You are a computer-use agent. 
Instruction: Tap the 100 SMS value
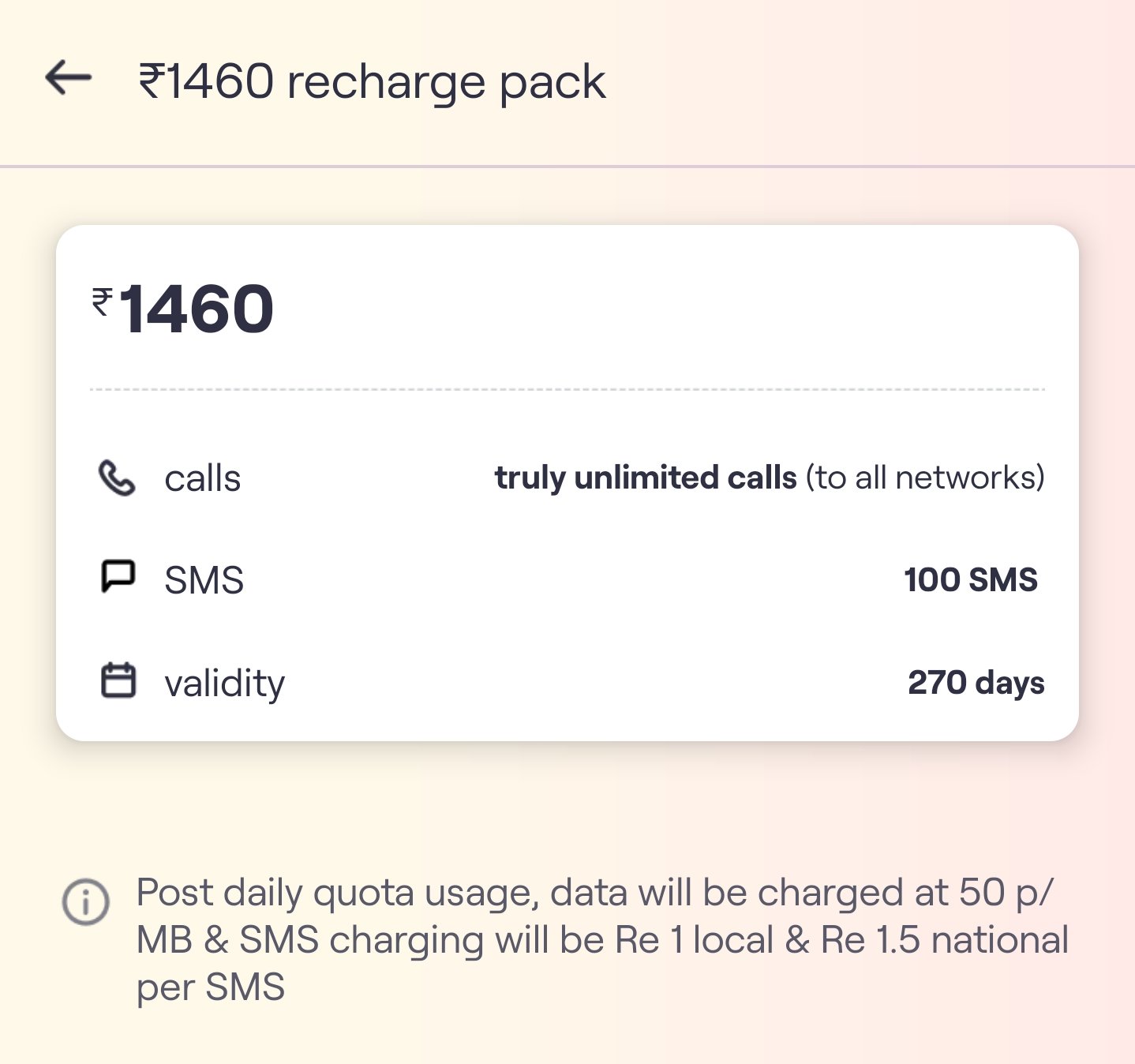point(970,580)
